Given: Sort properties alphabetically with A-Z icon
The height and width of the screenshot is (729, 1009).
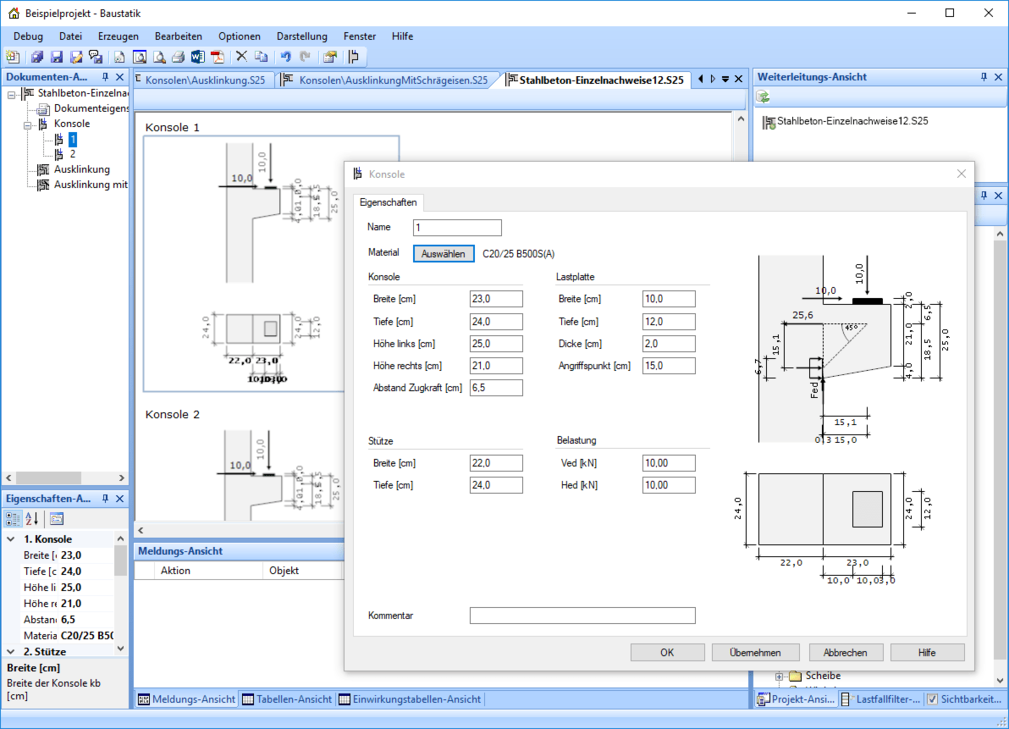Looking at the screenshot, I should pyautogui.click(x=31, y=518).
